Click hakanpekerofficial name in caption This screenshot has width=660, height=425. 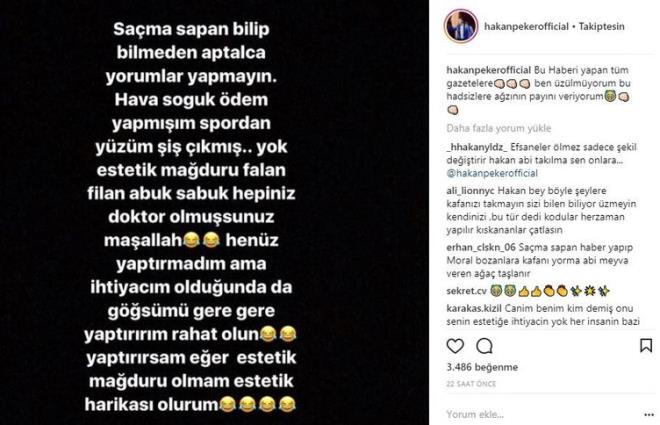[x=488, y=70]
